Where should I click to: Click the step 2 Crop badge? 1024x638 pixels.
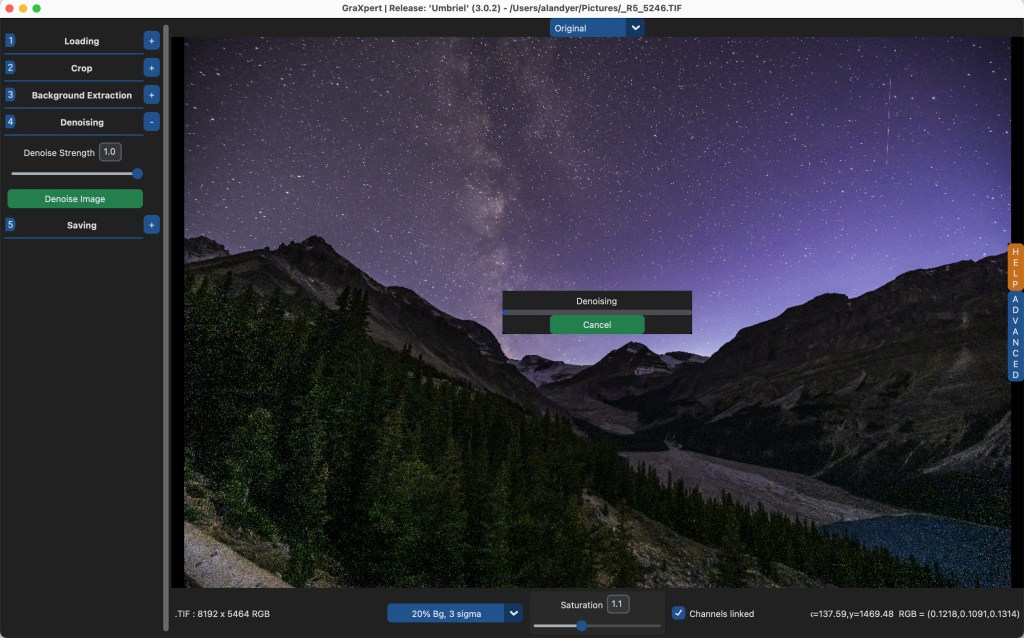coord(10,67)
